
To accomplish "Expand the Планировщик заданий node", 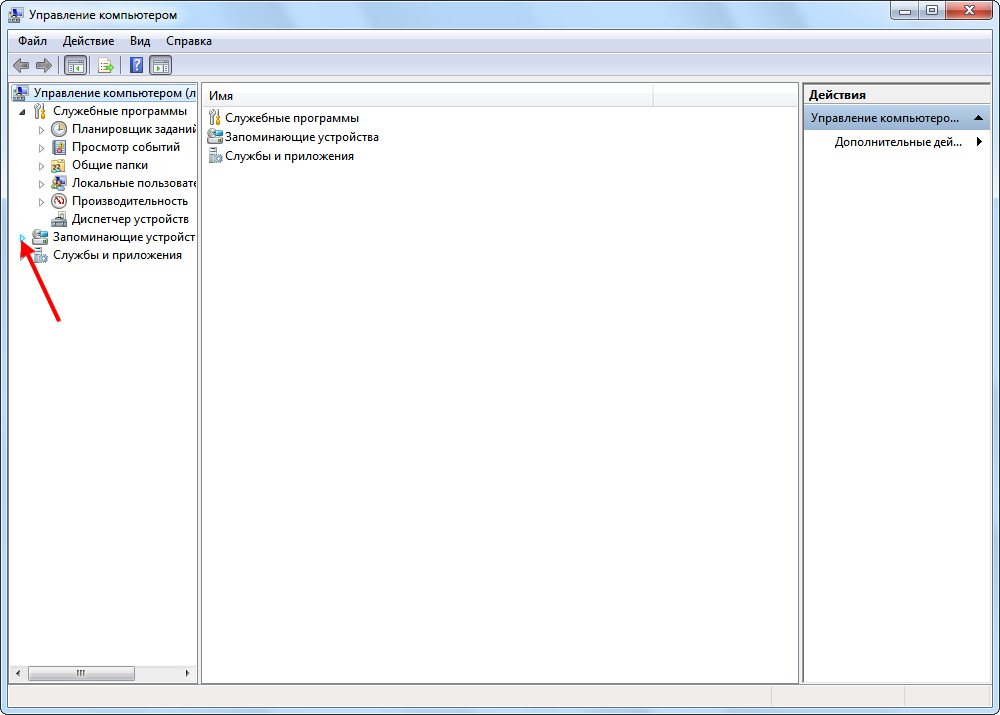I will (41, 129).
